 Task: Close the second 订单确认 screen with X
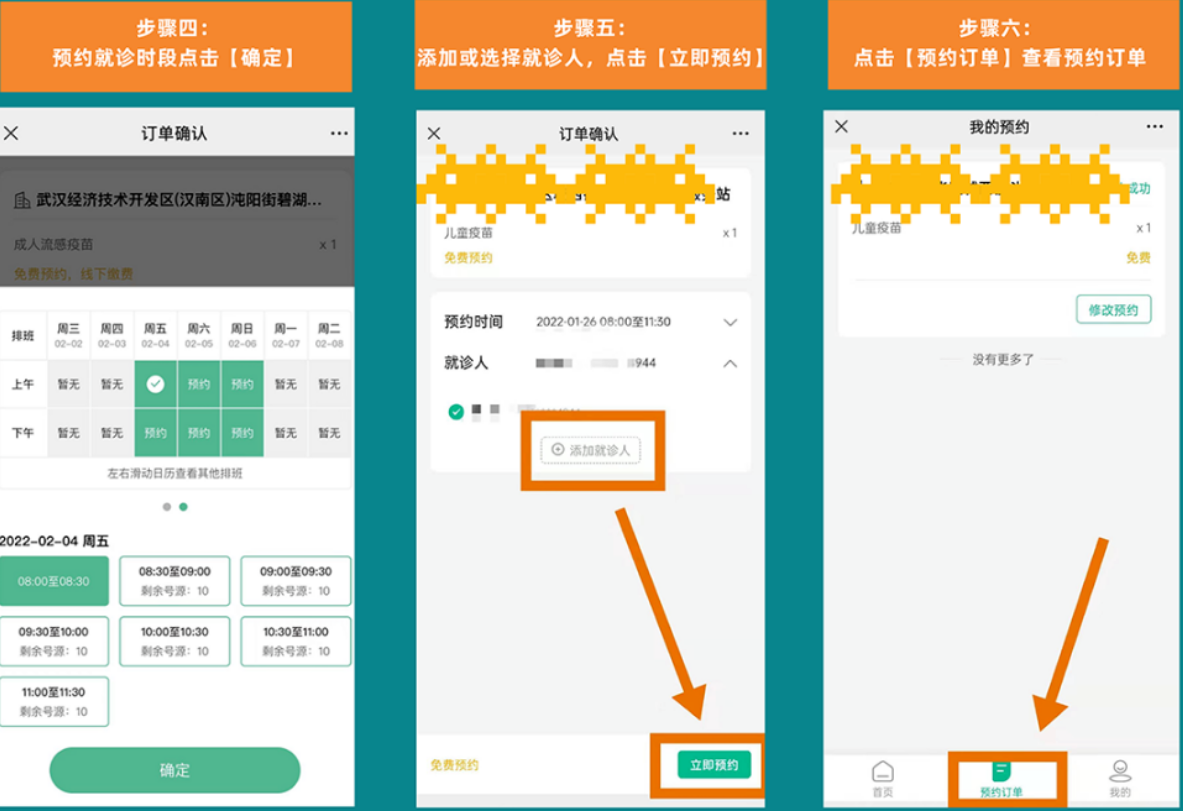coord(434,134)
